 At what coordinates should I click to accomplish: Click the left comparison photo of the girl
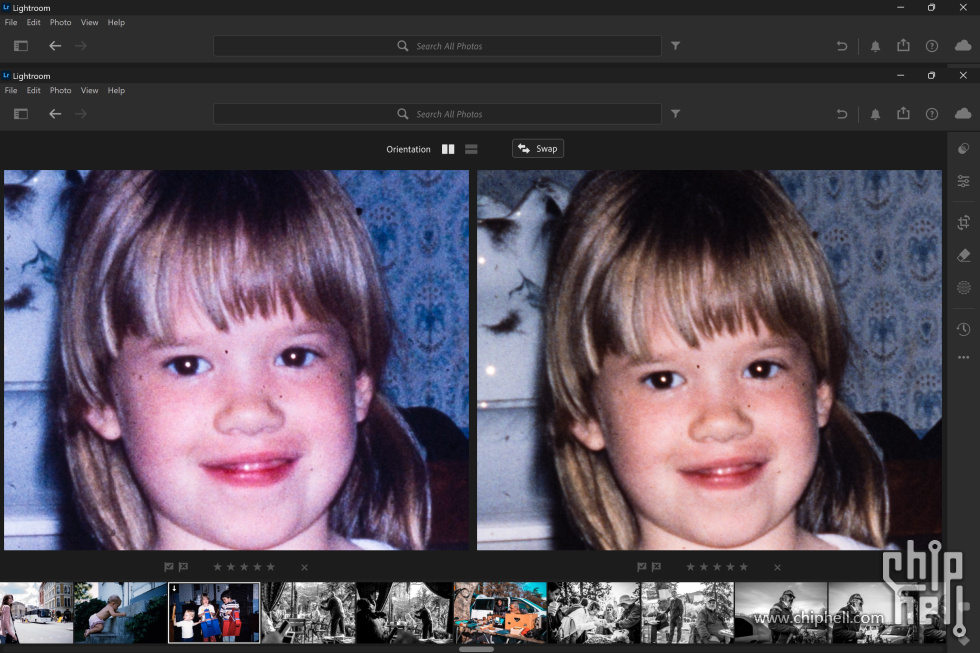(236, 360)
